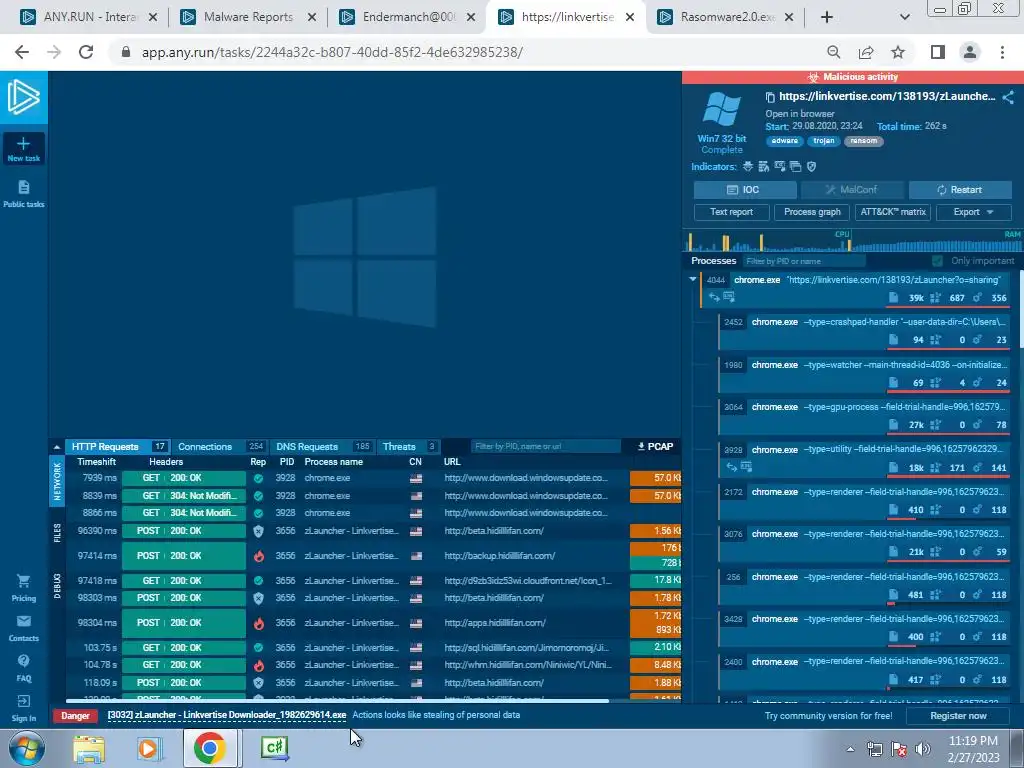1024x768 pixels.
Task: Open Chrome three-dot menu
Action: [1002, 52]
